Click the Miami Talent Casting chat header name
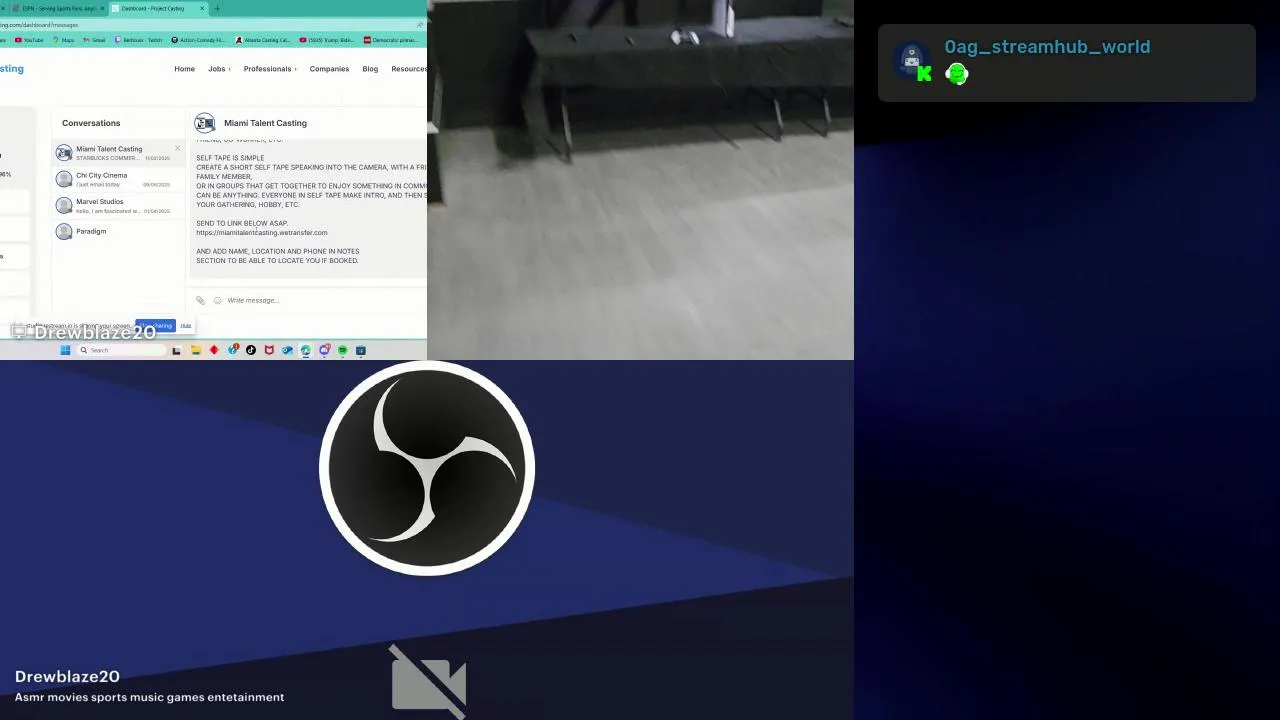Viewport: 1280px width, 720px height. 265,123
